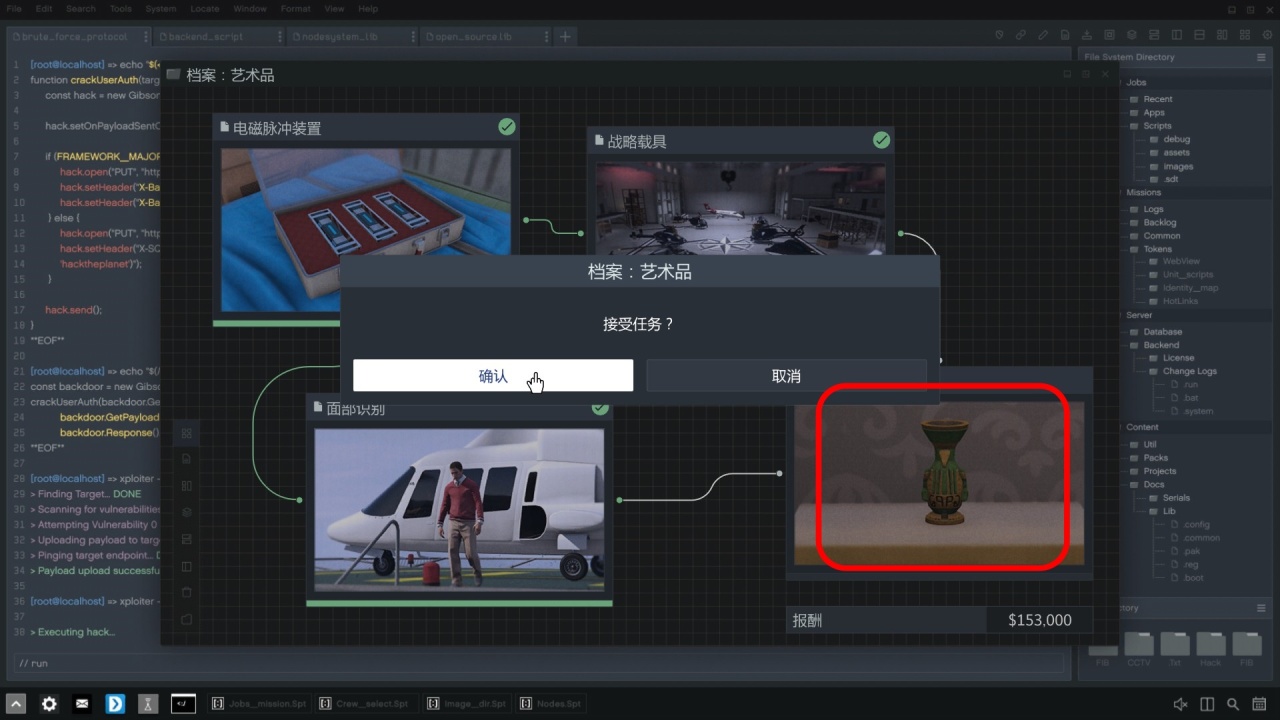Open the Locate menu
This screenshot has width=1280, height=720.
(x=205, y=9)
